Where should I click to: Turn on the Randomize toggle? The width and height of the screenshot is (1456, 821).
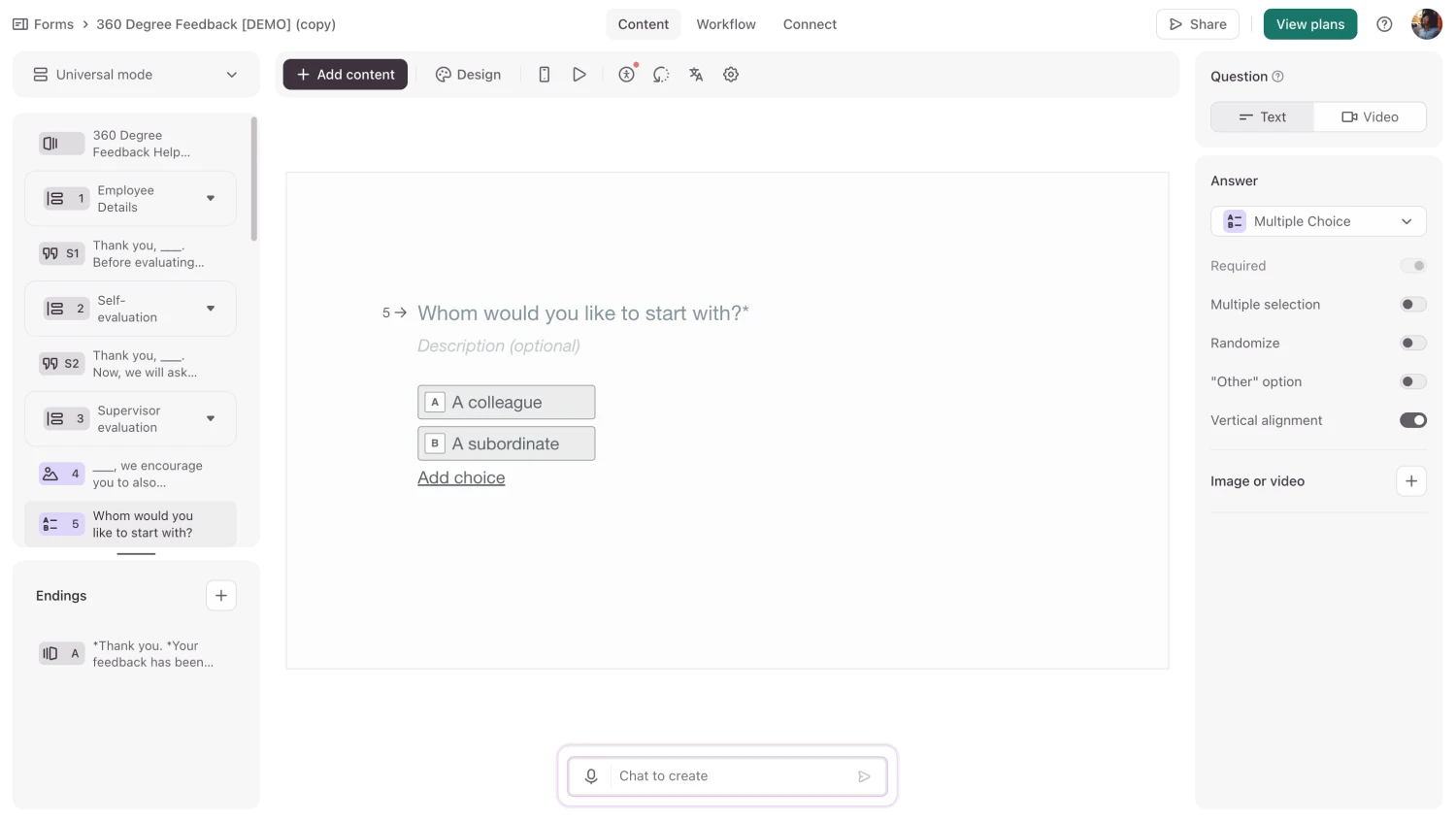[x=1413, y=343]
